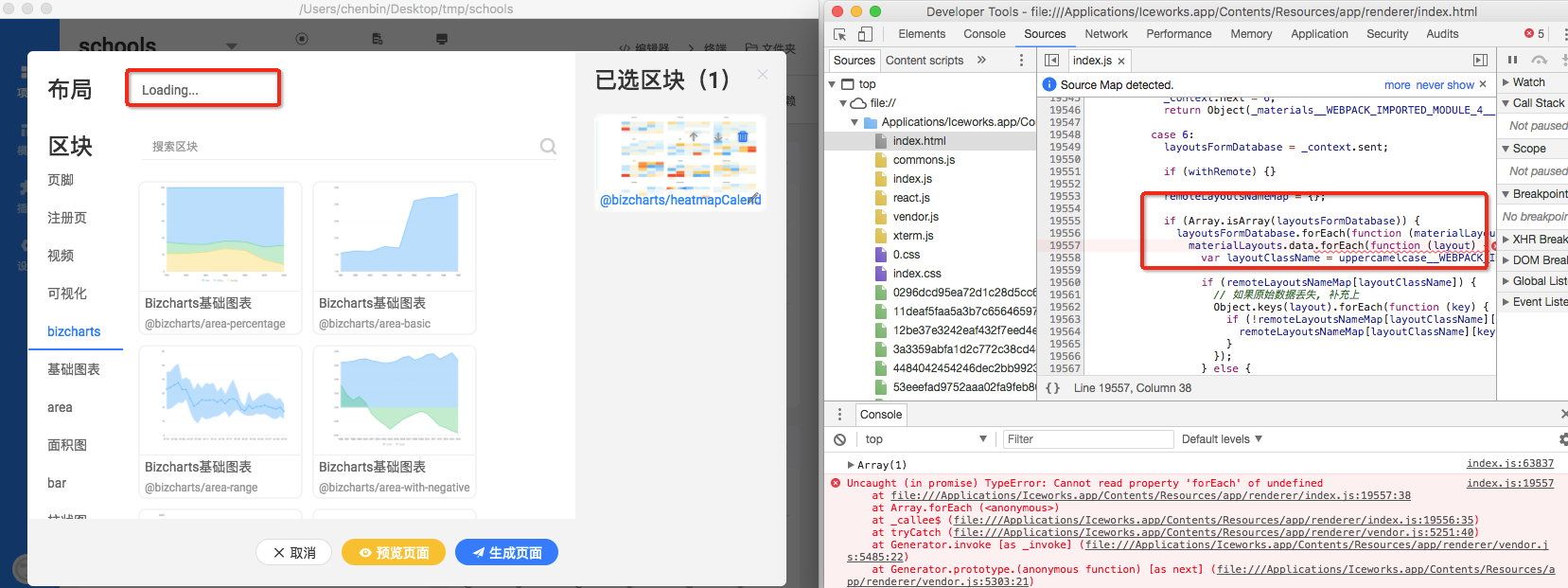The height and width of the screenshot is (588, 1568).
Task: Clear the console output
Action: 839,439
